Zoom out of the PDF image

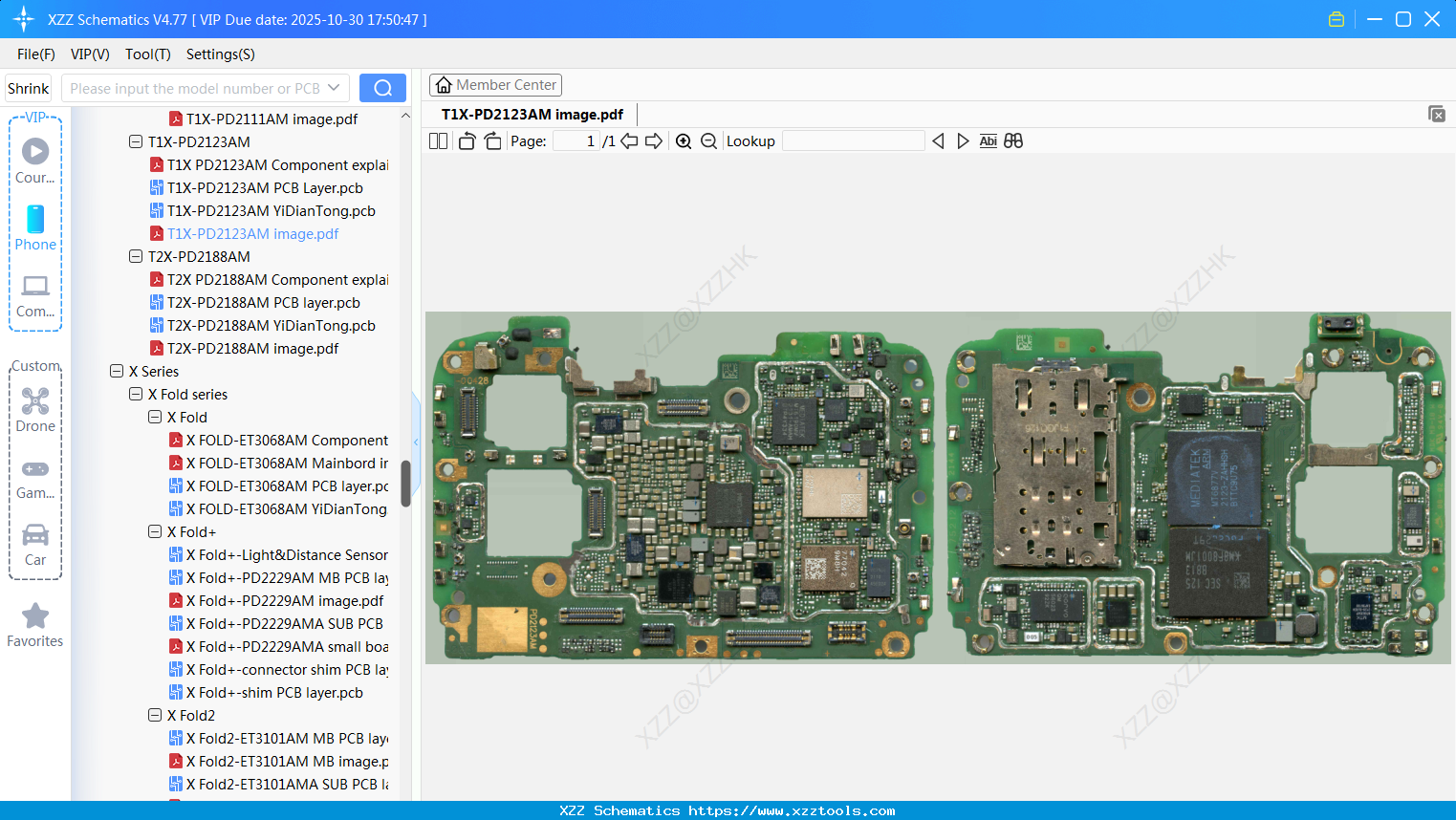(x=708, y=141)
